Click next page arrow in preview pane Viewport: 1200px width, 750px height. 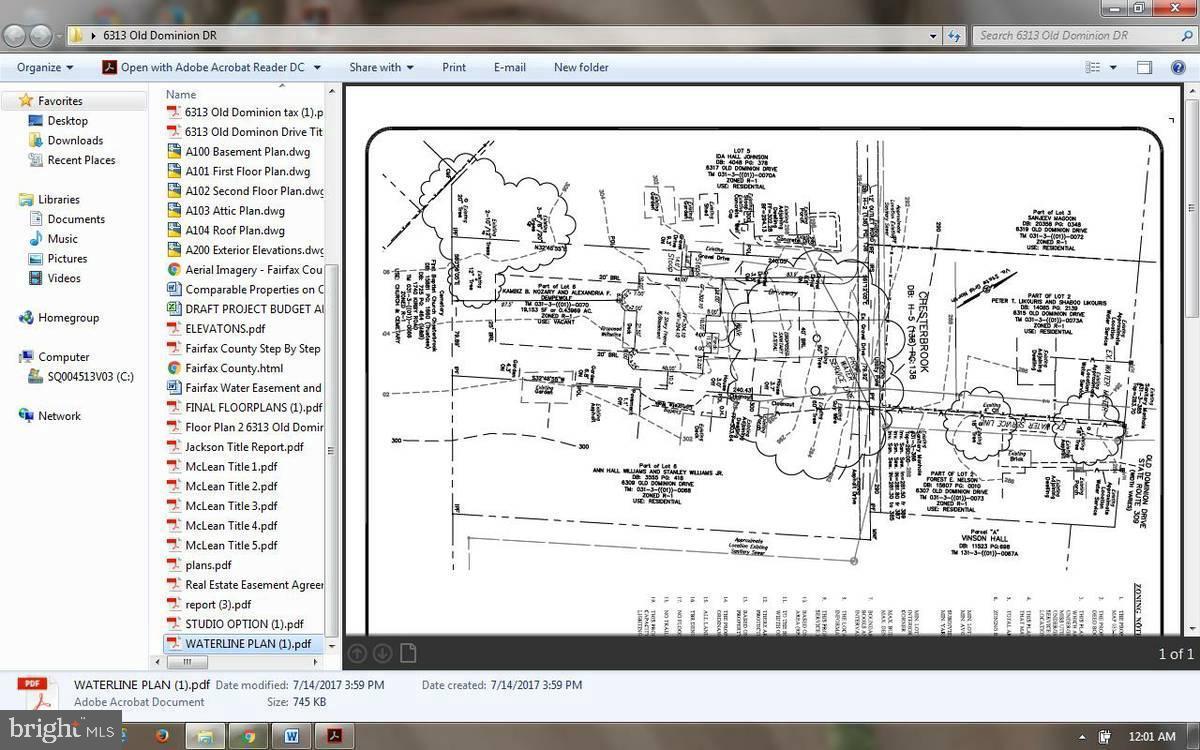point(382,653)
